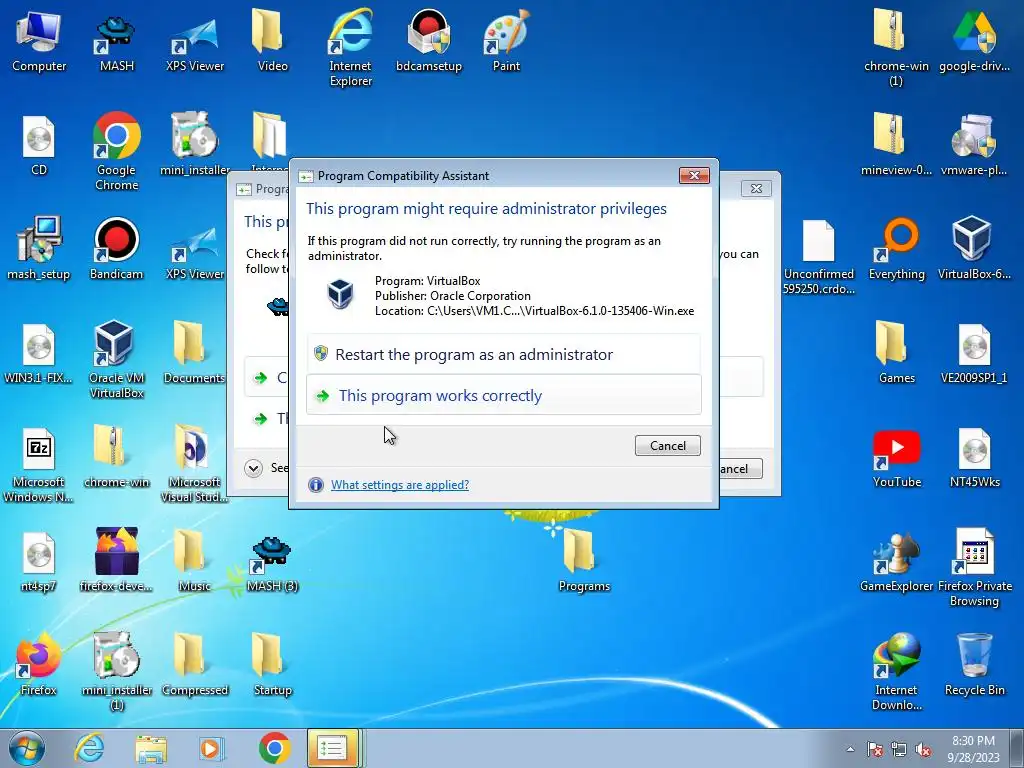1024x768 pixels.
Task: Select the YouTube shortcut icon
Action: click(x=896, y=459)
